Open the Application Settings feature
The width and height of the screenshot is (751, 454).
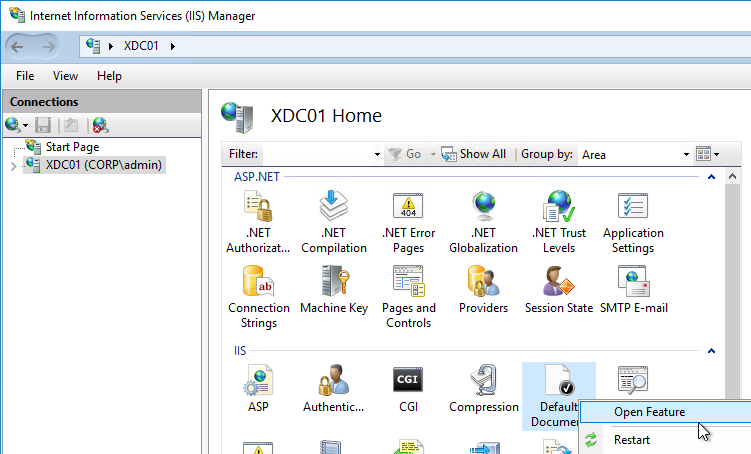633,222
